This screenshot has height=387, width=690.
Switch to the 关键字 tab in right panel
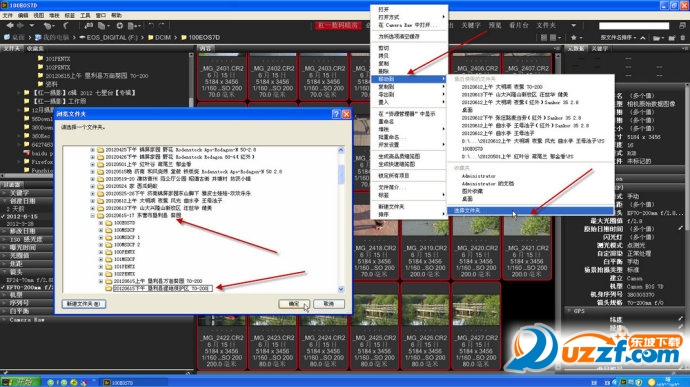click(599, 48)
